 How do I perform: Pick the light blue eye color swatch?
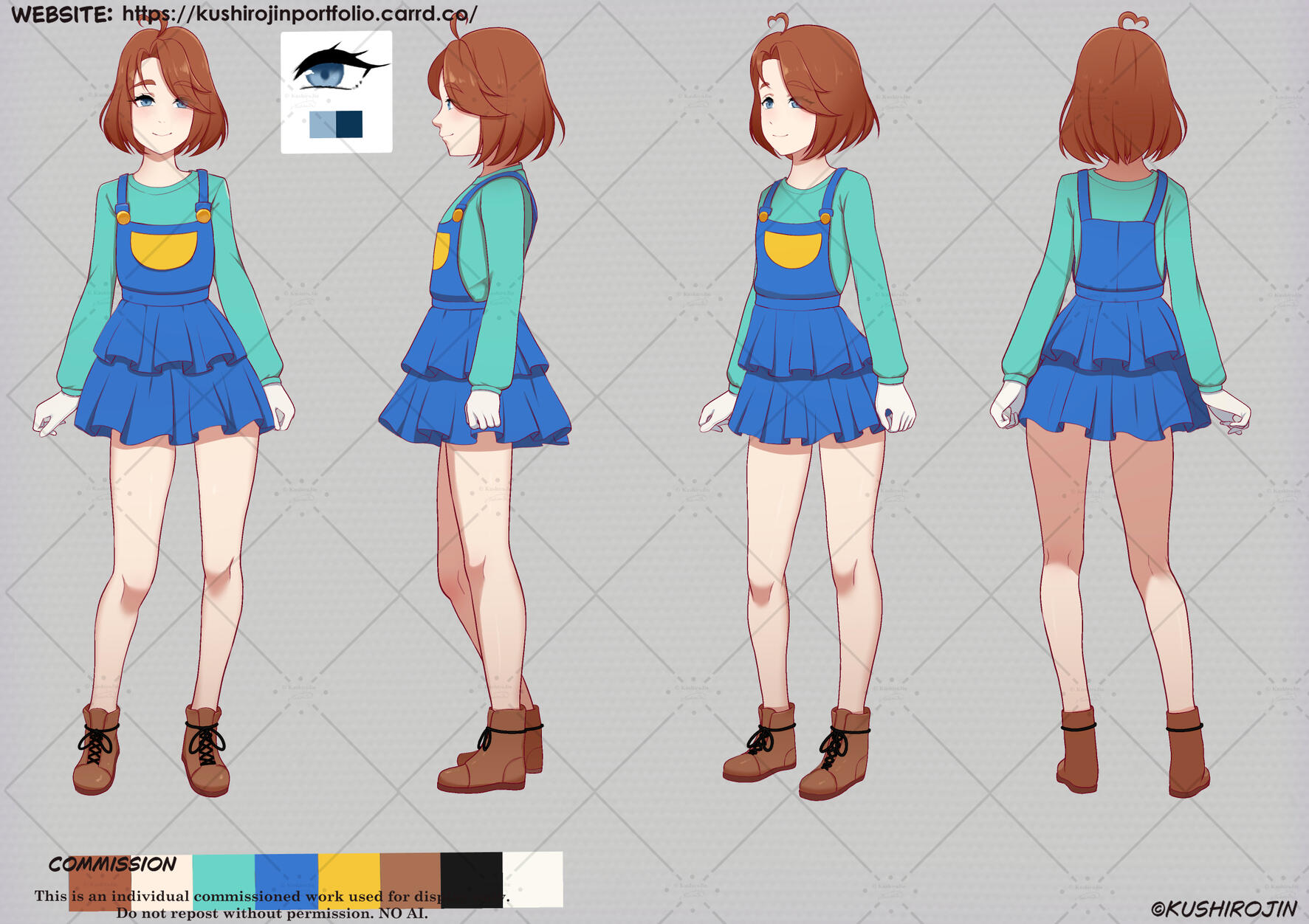323,124
